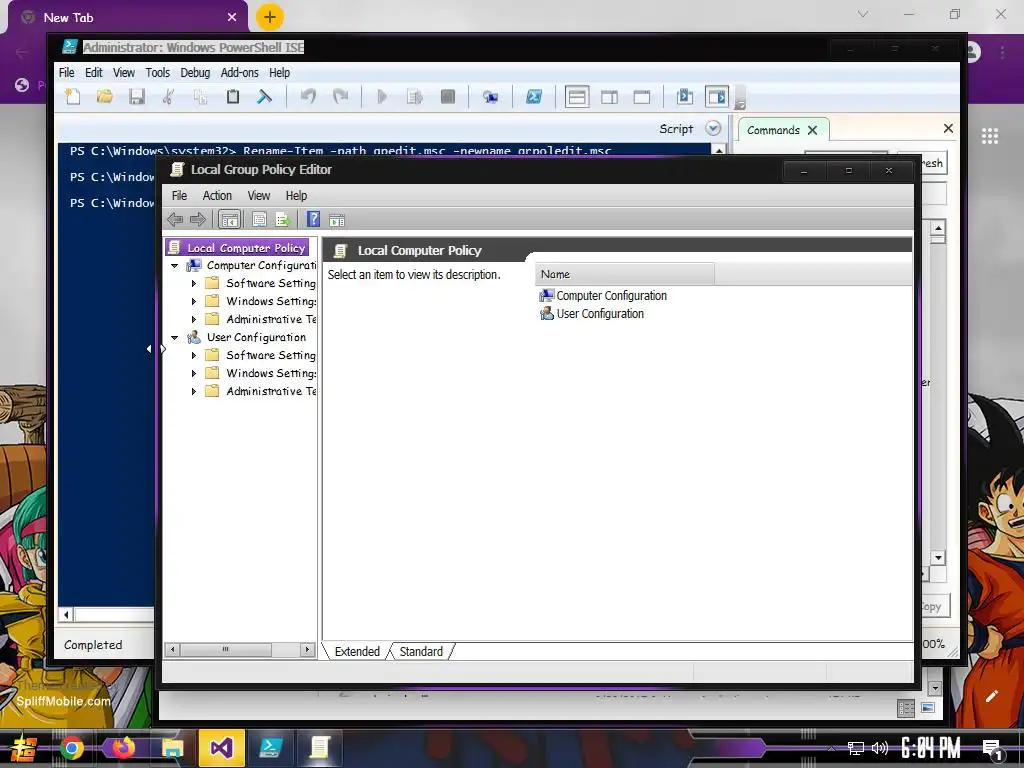This screenshot has width=1024, height=768.
Task: Click the Commands pane scroll down arrow
Action: tap(938, 558)
